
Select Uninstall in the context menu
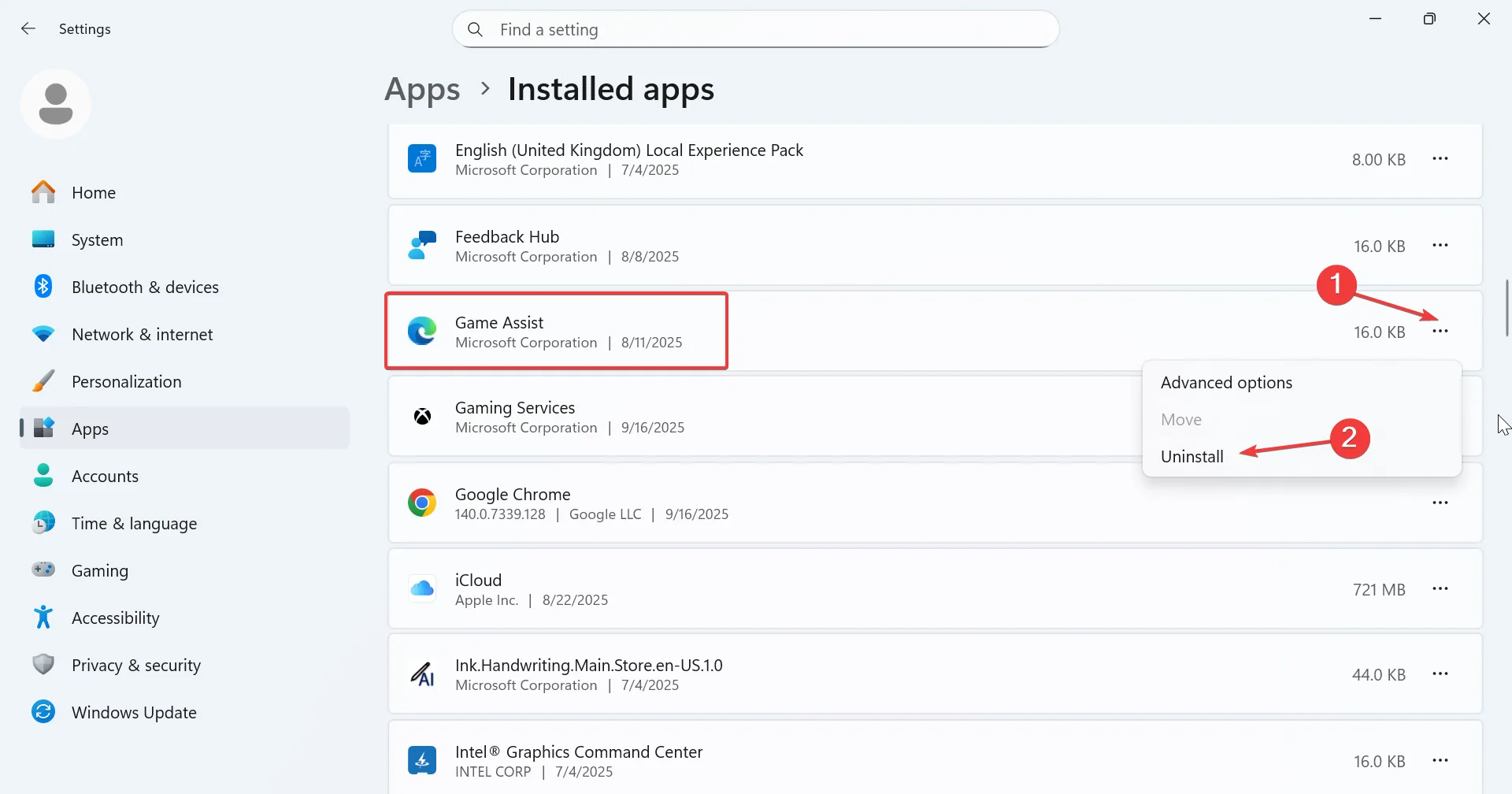click(x=1191, y=456)
